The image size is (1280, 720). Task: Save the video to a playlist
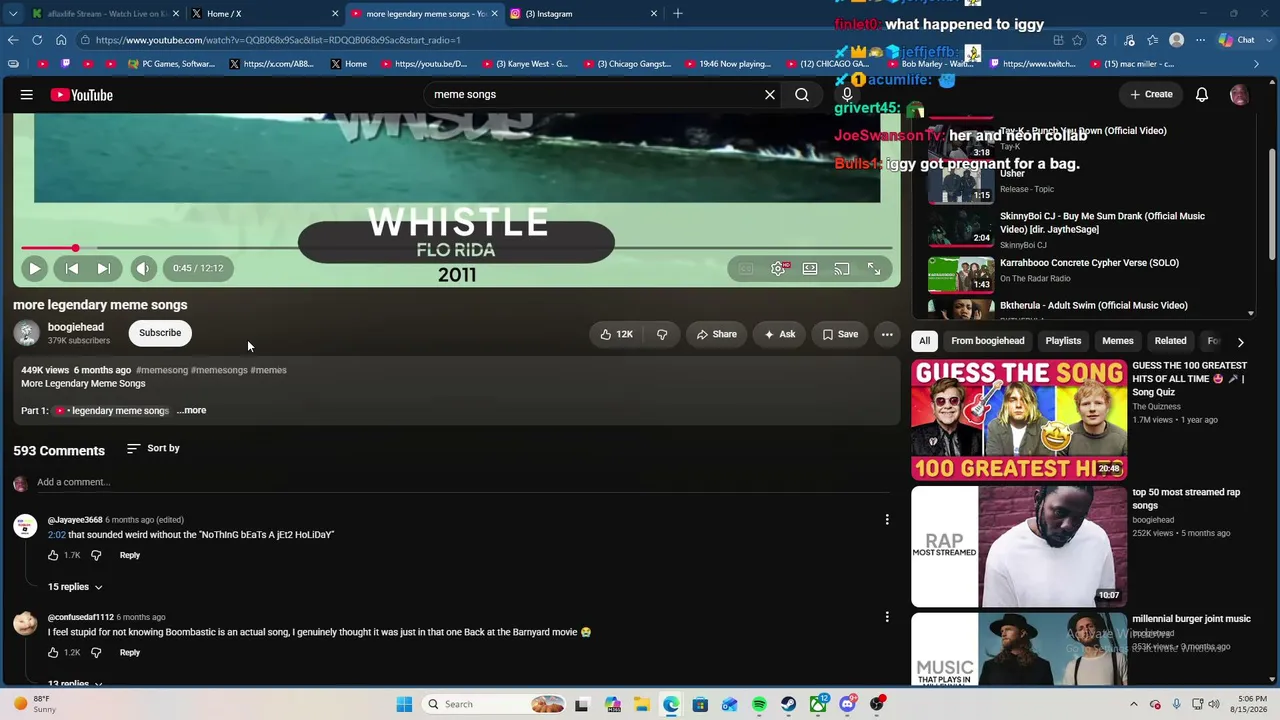point(840,334)
